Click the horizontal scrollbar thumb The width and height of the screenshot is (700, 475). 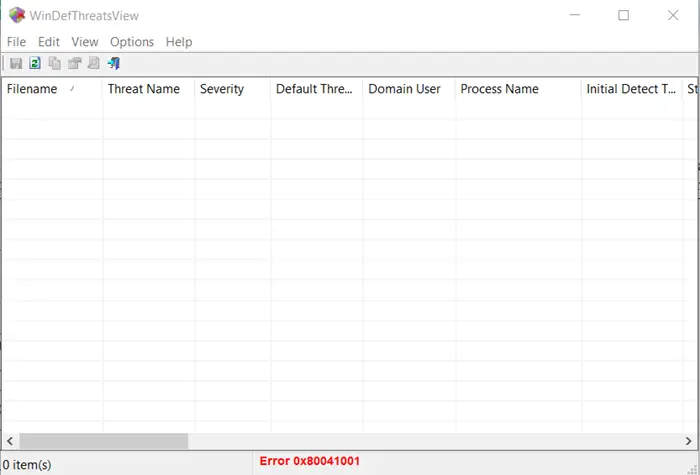[x=104, y=442]
